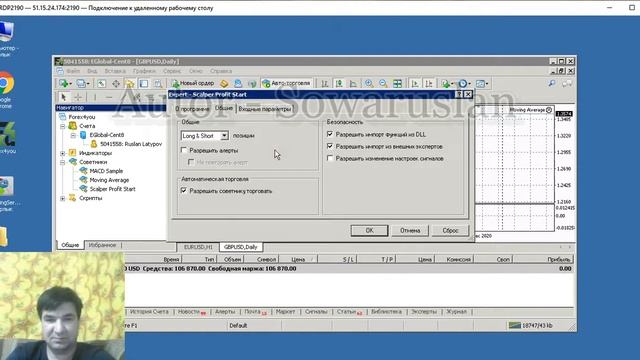This screenshot has width=640, height=360.
Task: Click the Tile Windows grid icon
Action: pyautogui.click(x=397, y=84)
